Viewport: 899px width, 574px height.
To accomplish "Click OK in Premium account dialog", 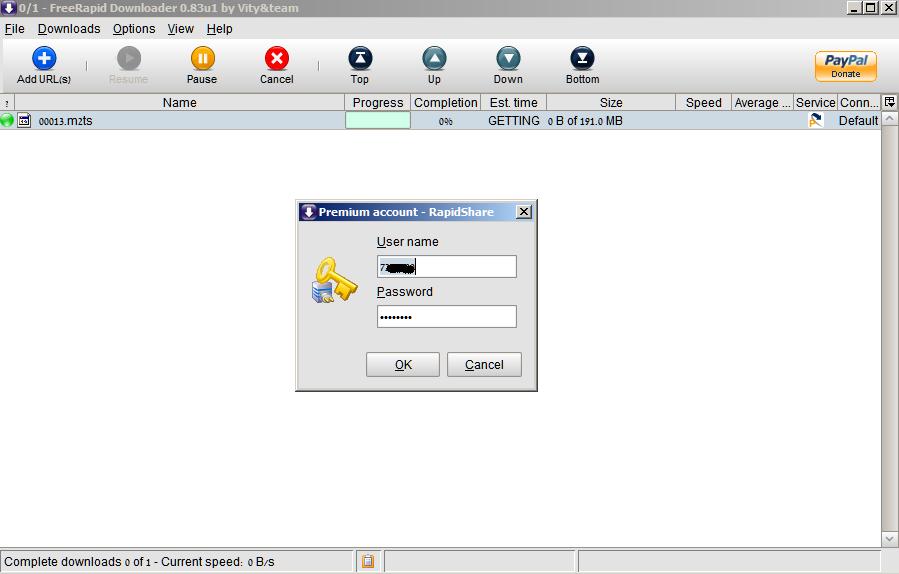I will click(x=403, y=365).
